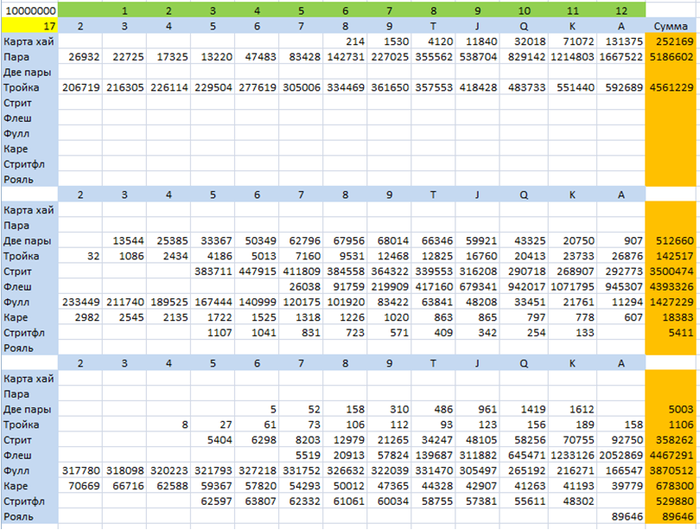
Task: Click cell value 62597
Action: pyautogui.click(x=213, y=501)
